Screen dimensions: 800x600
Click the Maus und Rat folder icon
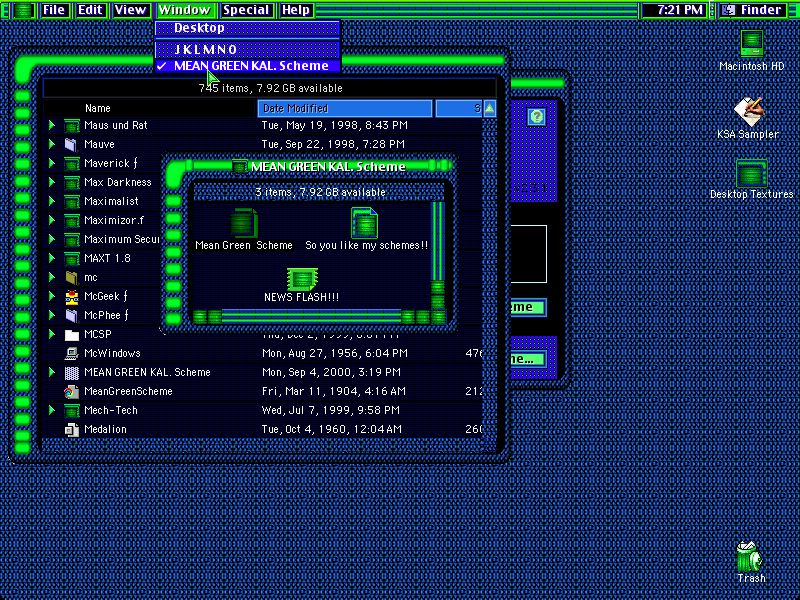pos(71,126)
